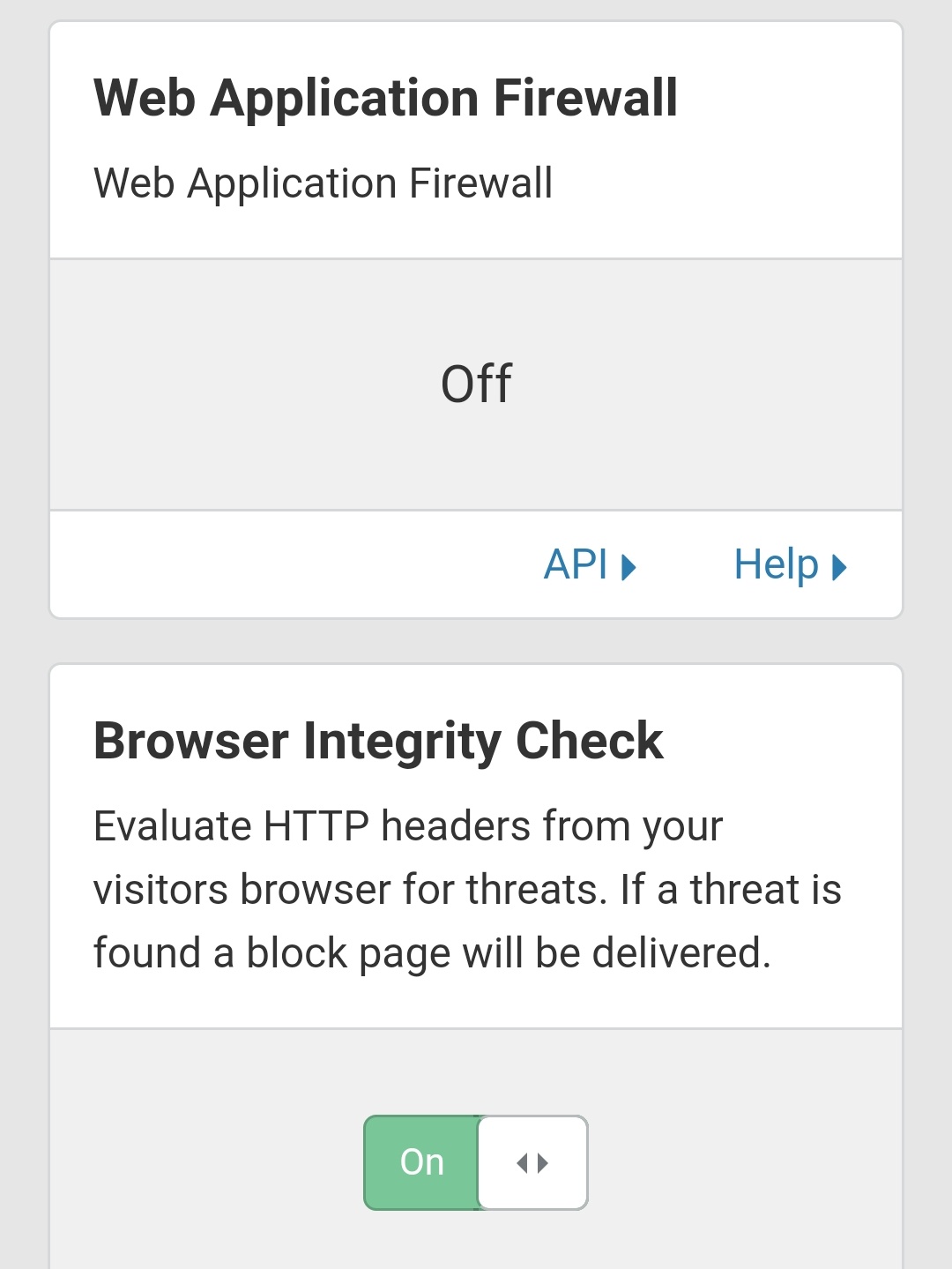Open the API link
The height and width of the screenshot is (1269, 952).
pos(577,564)
